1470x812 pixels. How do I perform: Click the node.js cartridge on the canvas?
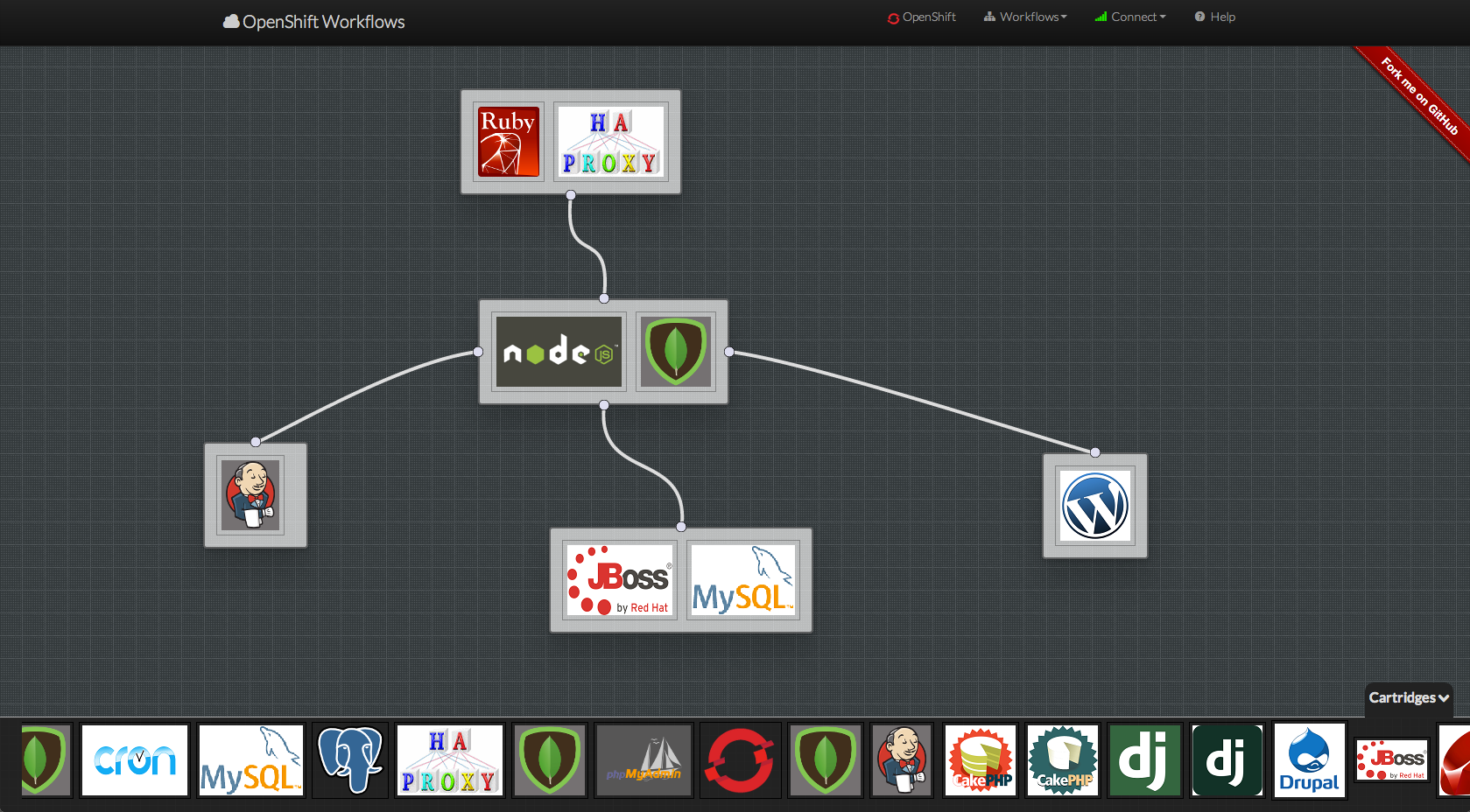pos(559,352)
